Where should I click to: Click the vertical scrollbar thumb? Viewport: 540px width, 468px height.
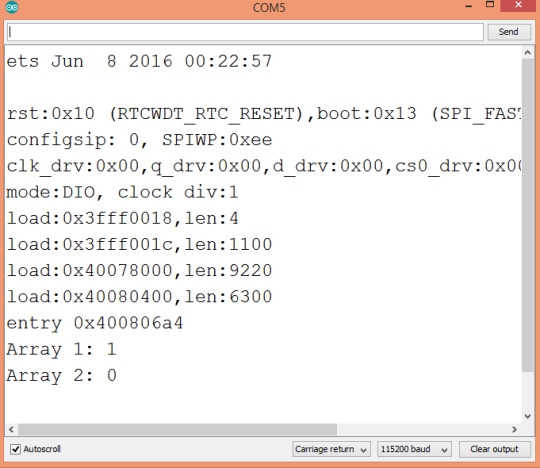click(528, 215)
